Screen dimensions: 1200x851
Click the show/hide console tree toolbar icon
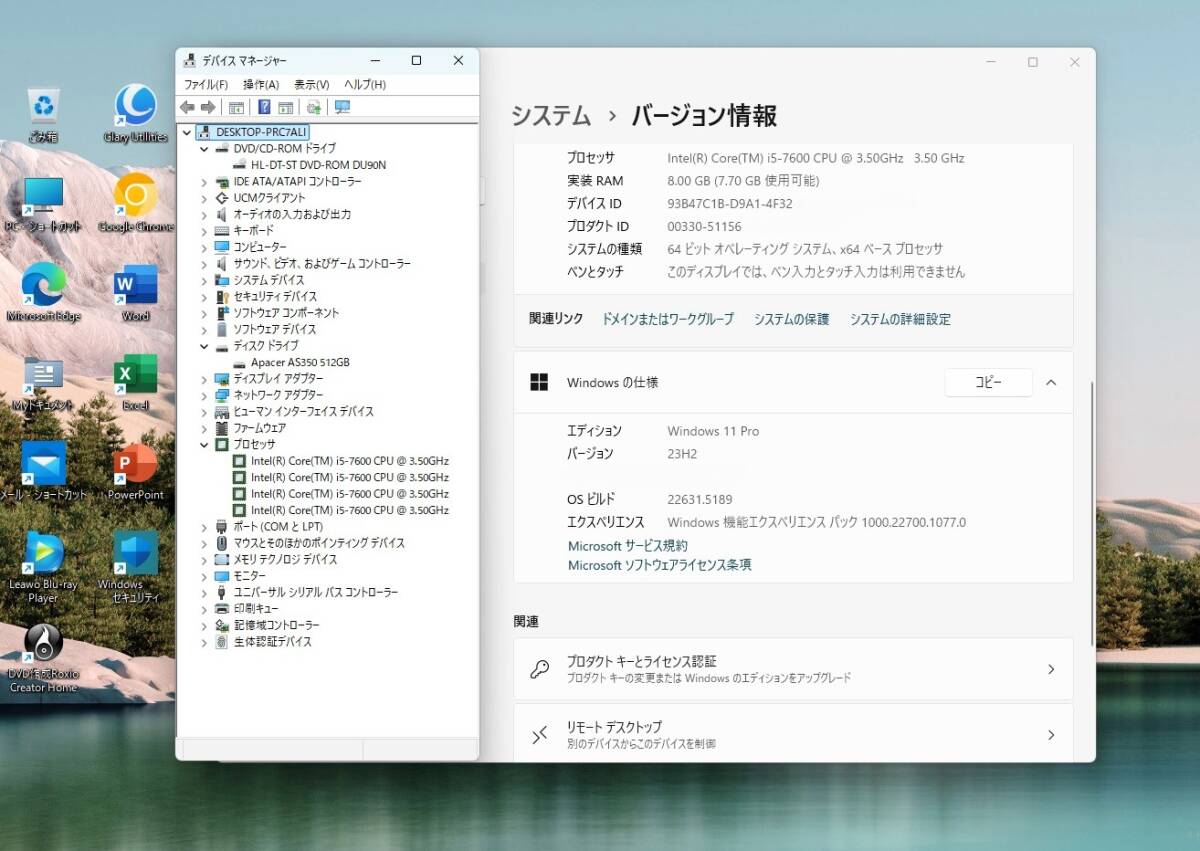coord(236,107)
